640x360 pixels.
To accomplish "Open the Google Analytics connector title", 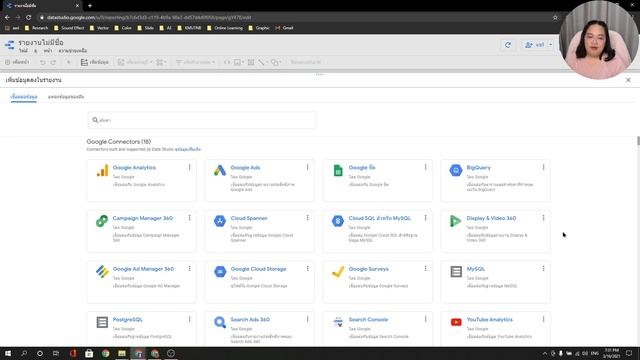I will 134,168.
